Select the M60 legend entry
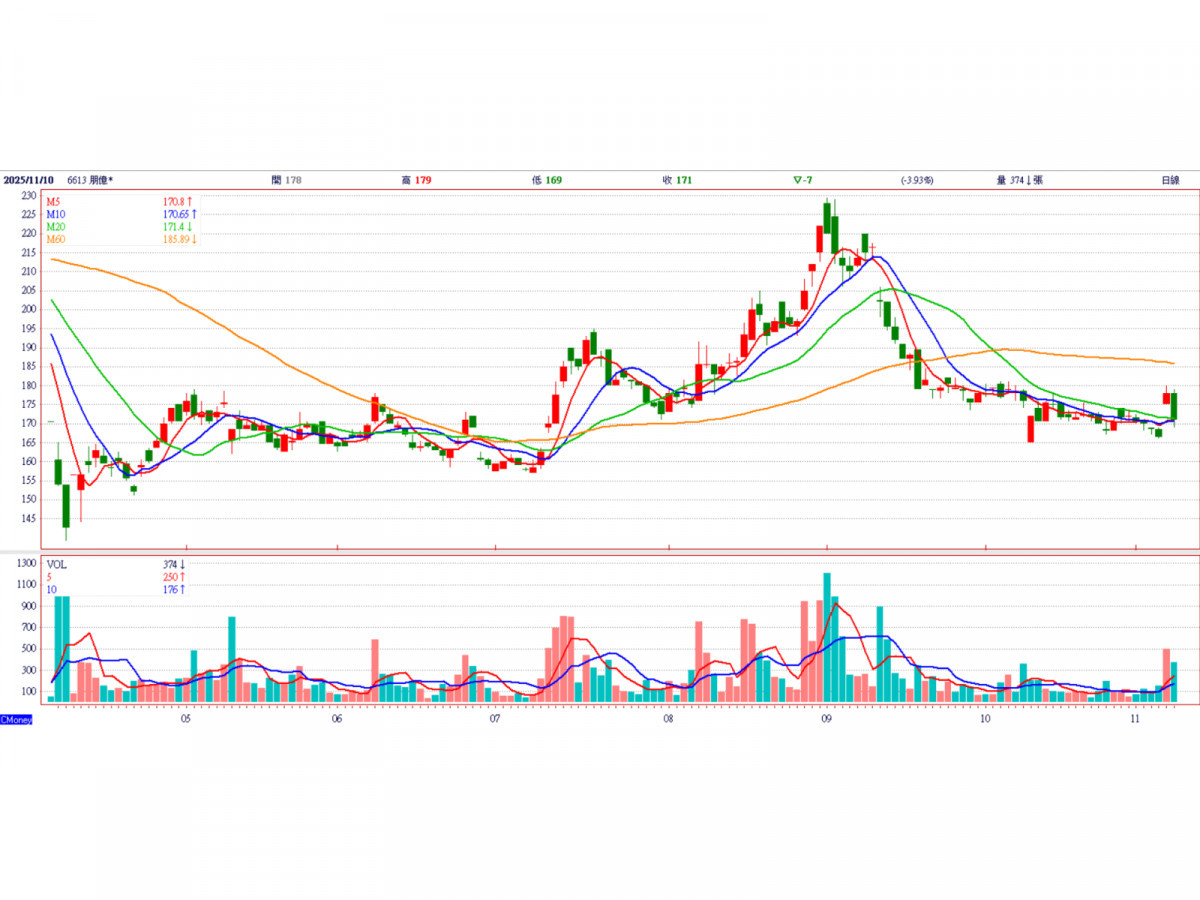This screenshot has height=900, width=1200. coord(56,240)
